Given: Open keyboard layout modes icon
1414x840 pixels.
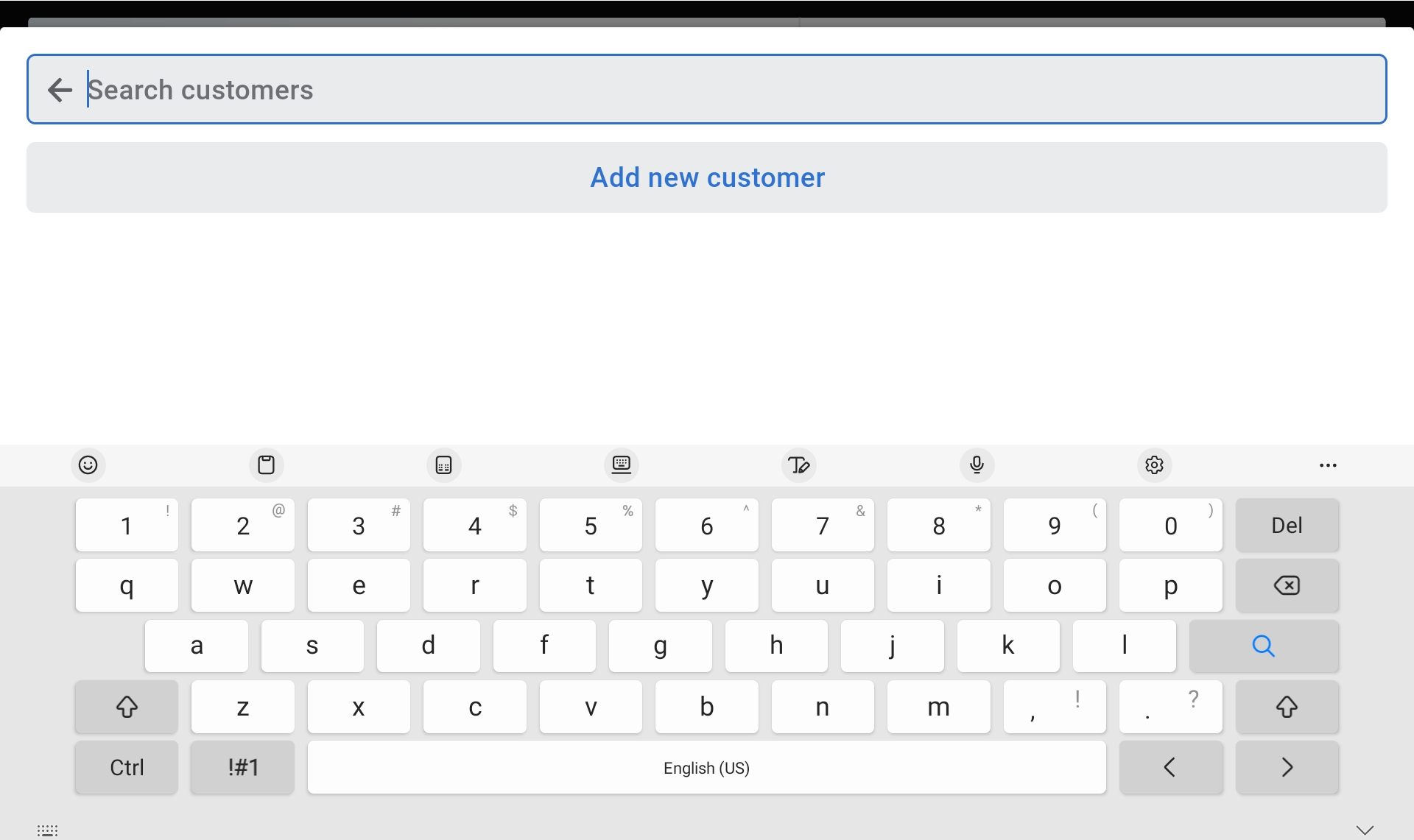Looking at the screenshot, I should click(x=621, y=465).
